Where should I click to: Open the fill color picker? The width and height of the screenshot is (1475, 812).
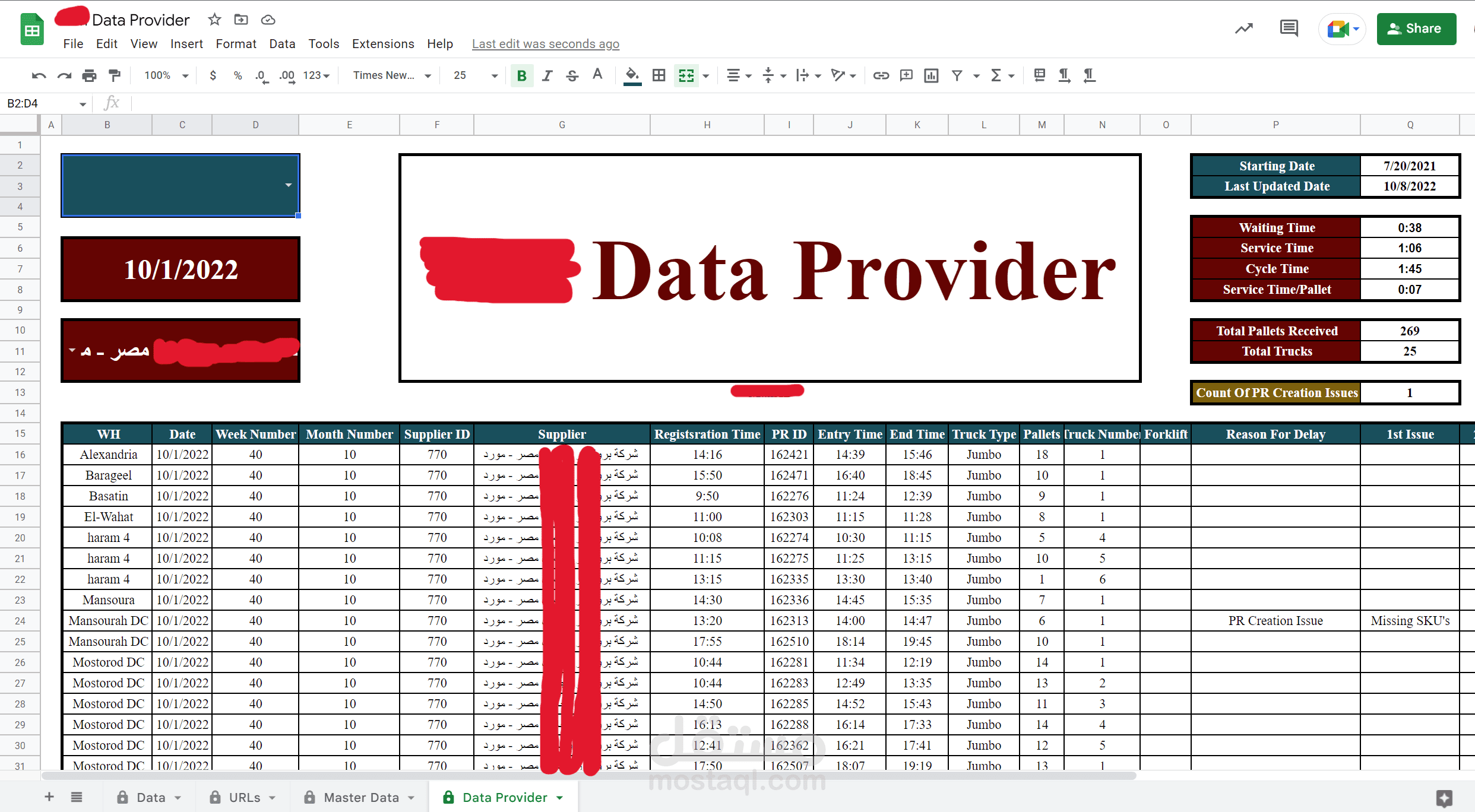[x=632, y=75]
